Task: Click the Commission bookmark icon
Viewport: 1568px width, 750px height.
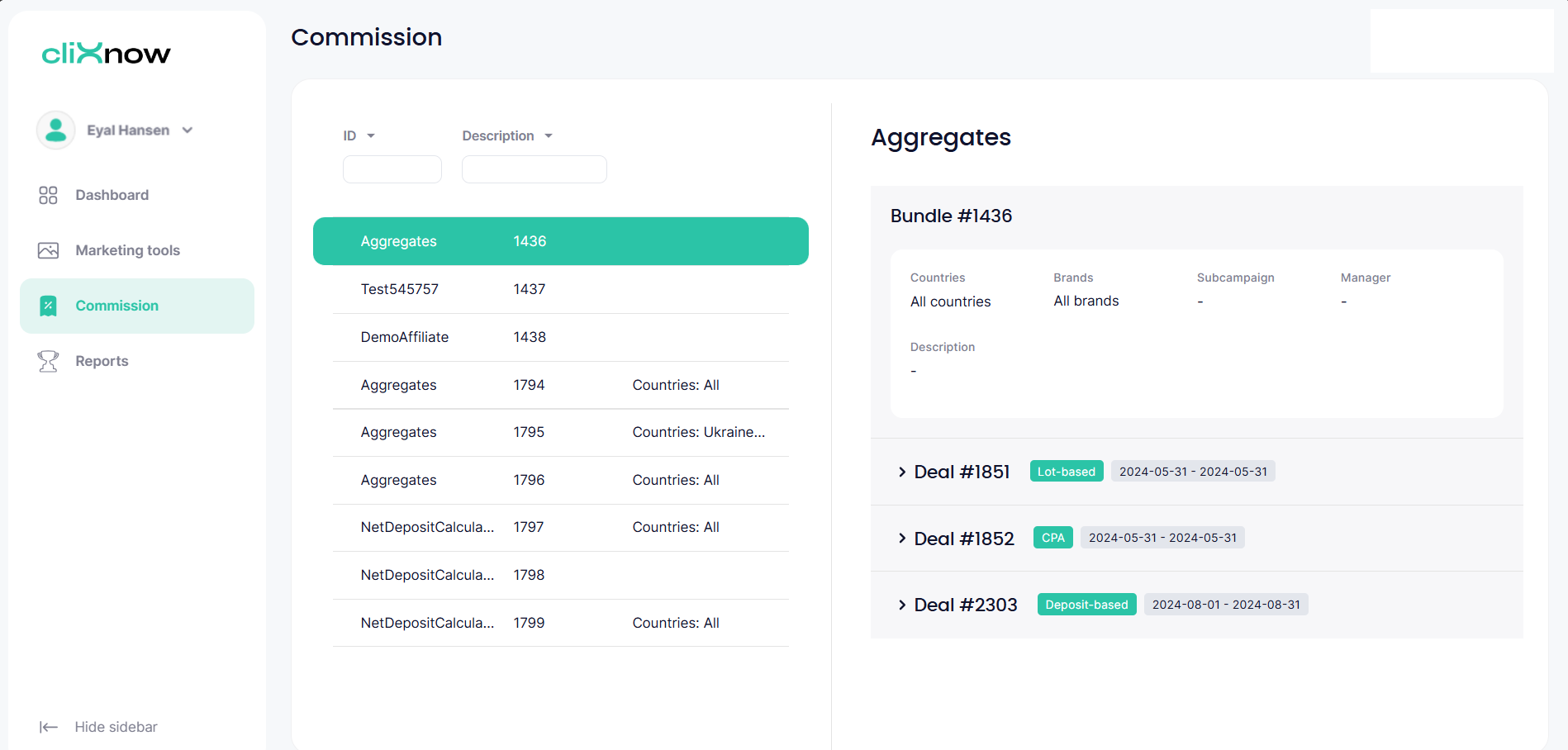Action: pyautogui.click(x=48, y=306)
